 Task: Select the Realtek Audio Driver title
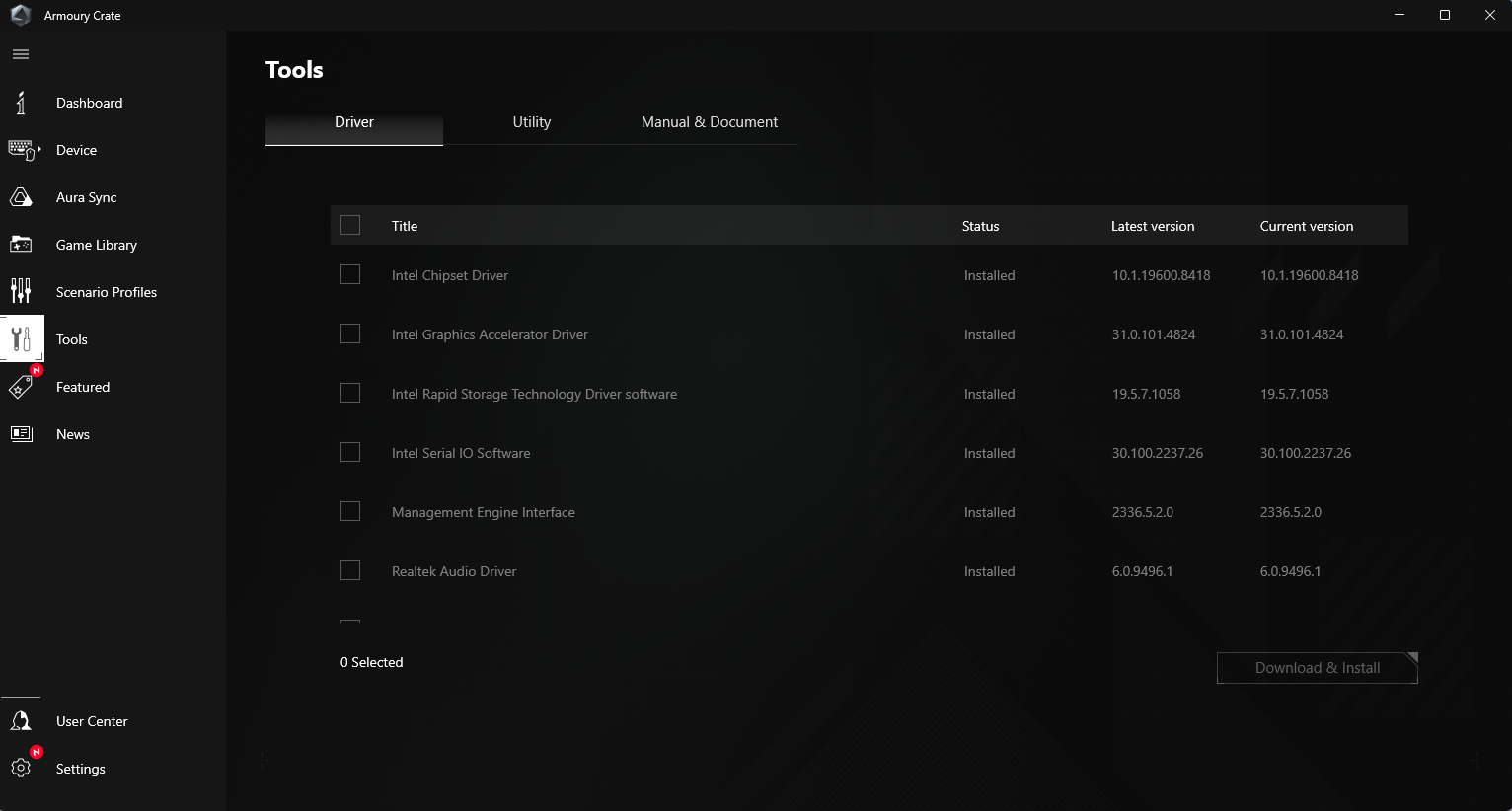[x=454, y=571]
